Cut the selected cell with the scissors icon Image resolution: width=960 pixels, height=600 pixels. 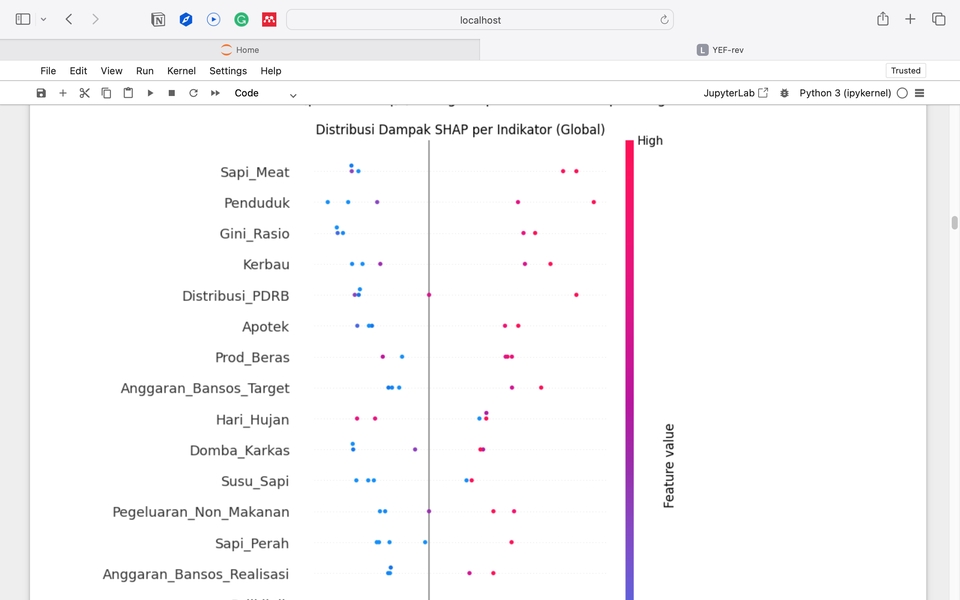(x=84, y=93)
